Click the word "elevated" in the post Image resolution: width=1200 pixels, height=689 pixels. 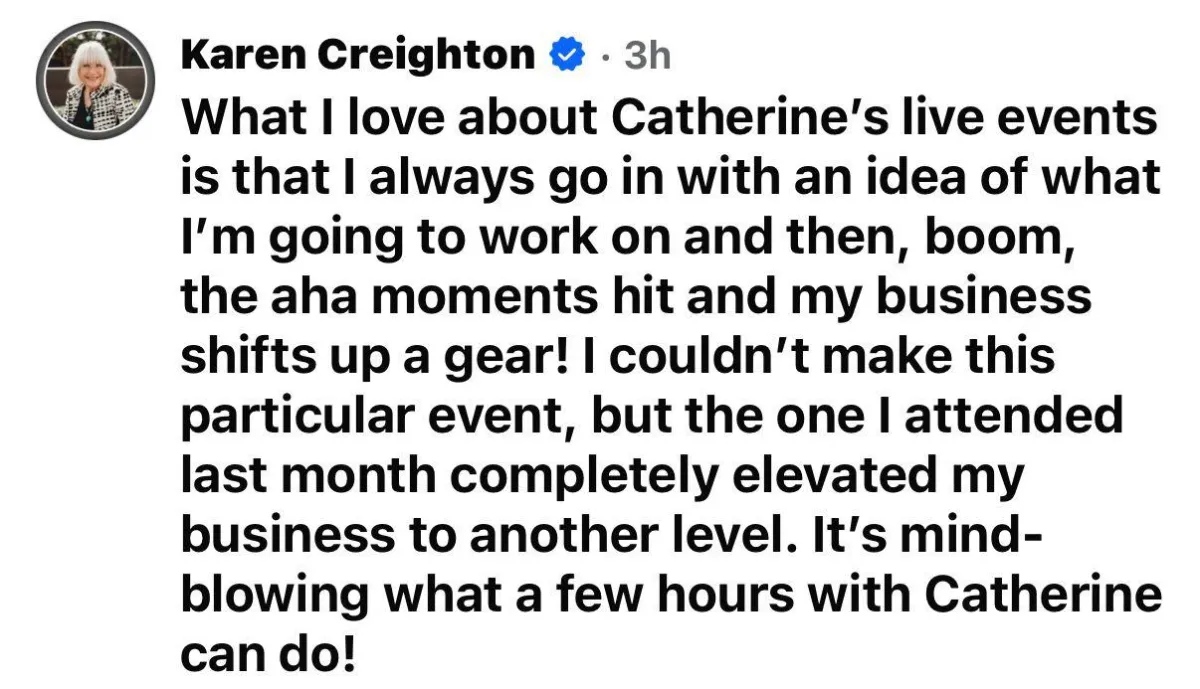(837, 475)
